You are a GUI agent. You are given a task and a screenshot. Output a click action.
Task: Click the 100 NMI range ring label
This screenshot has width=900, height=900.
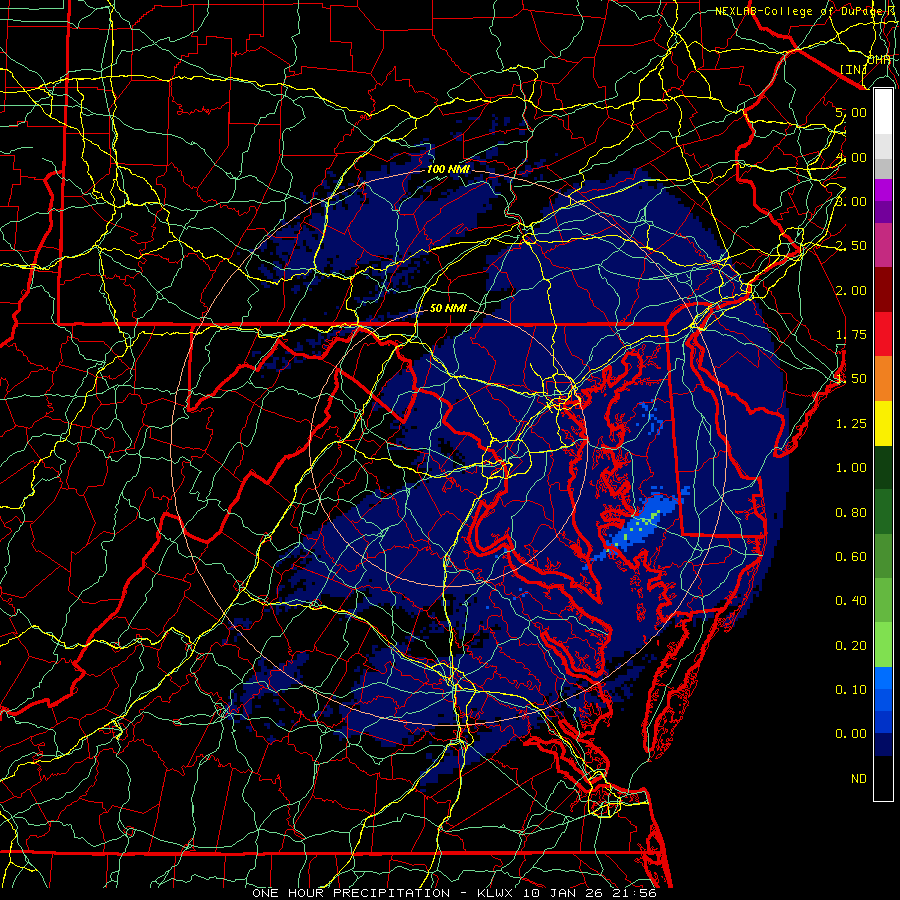[448, 169]
